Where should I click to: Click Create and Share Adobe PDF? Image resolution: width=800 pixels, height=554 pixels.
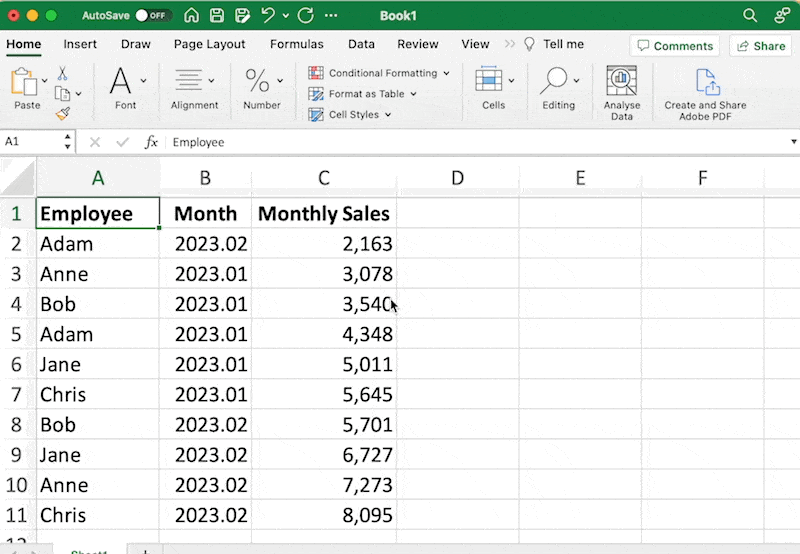pos(705,94)
